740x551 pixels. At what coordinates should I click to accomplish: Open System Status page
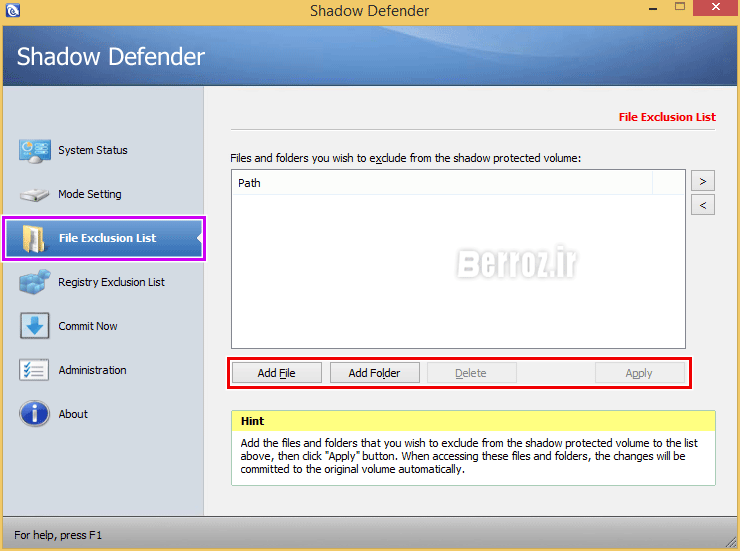[93, 150]
